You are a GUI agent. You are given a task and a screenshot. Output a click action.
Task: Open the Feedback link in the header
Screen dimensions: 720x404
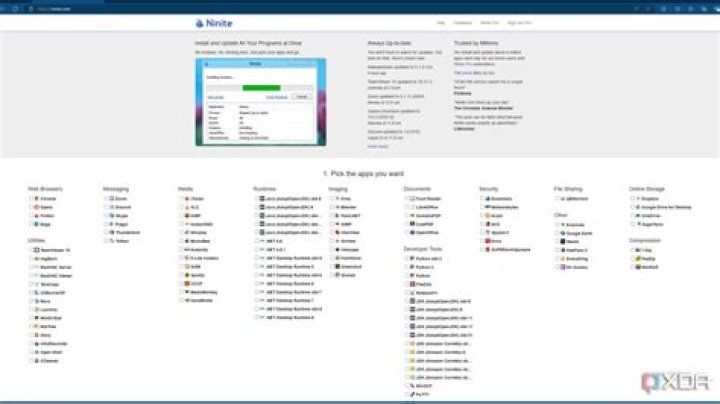pyautogui.click(x=462, y=23)
